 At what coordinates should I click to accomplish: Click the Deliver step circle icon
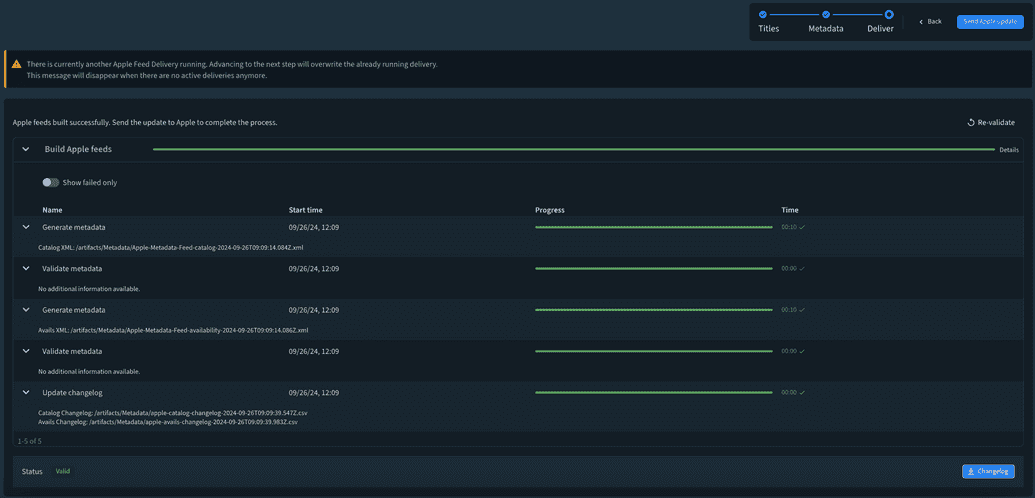click(x=889, y=14)
